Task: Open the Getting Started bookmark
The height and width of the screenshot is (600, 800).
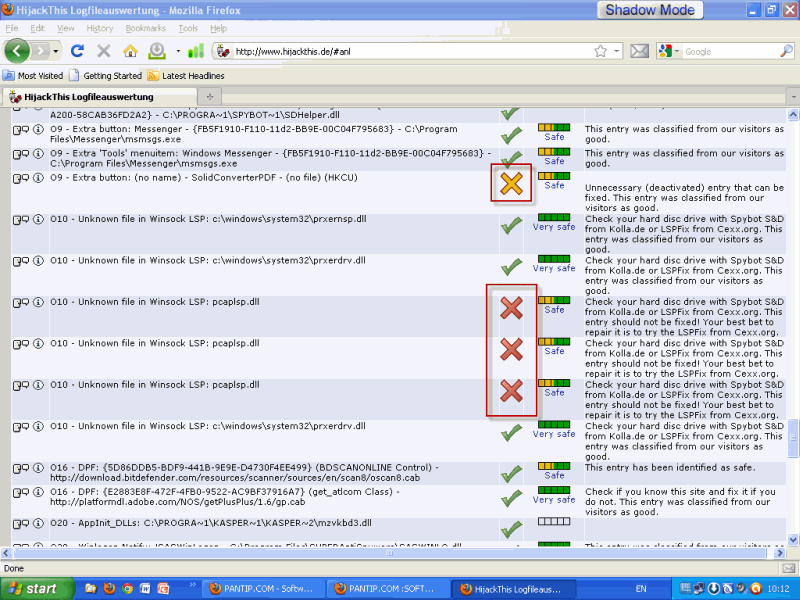Action: pos(106,76)
